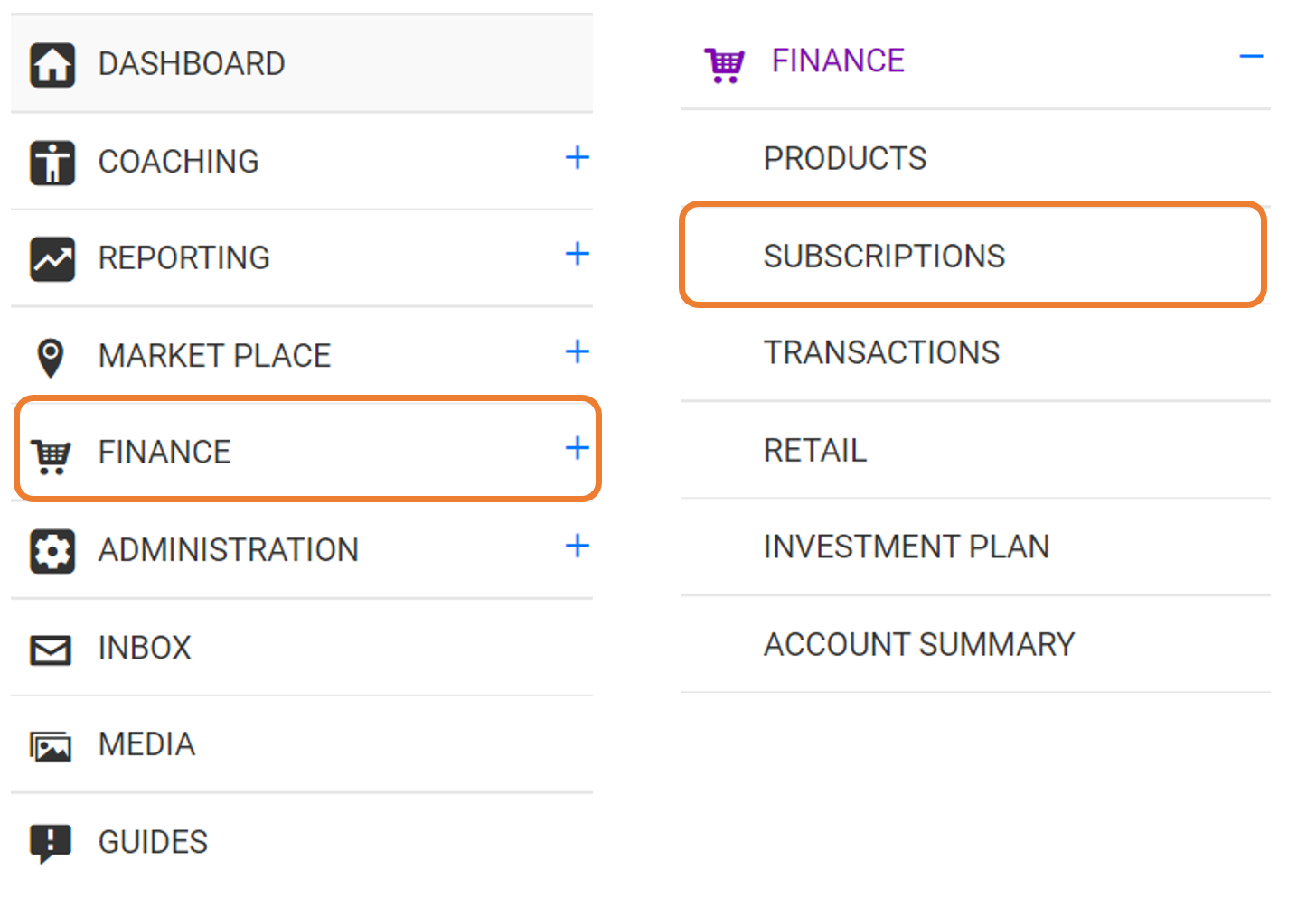Expand Coaching with its plus sign
Image resolution: width=1316 pixels, height=916 pixels.
point(578,157)
